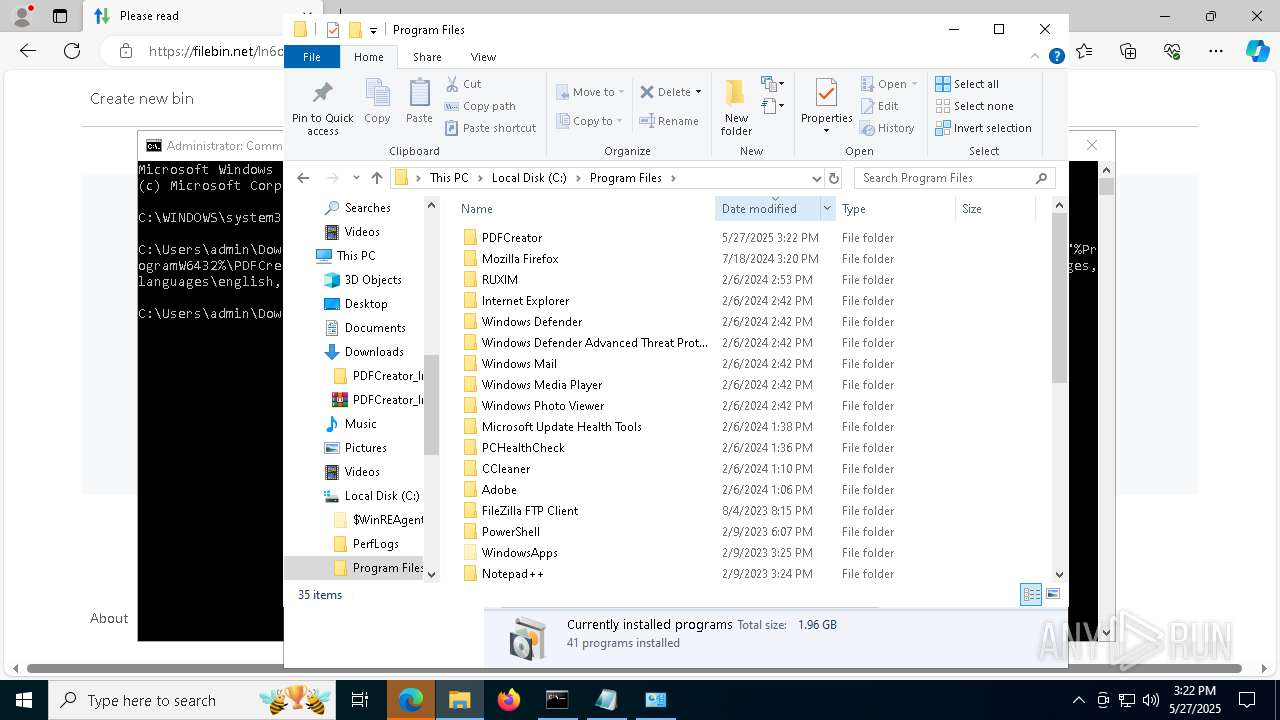1280x720 pixels.
Task: Click the Rename ribbon button
Action: 669,121
